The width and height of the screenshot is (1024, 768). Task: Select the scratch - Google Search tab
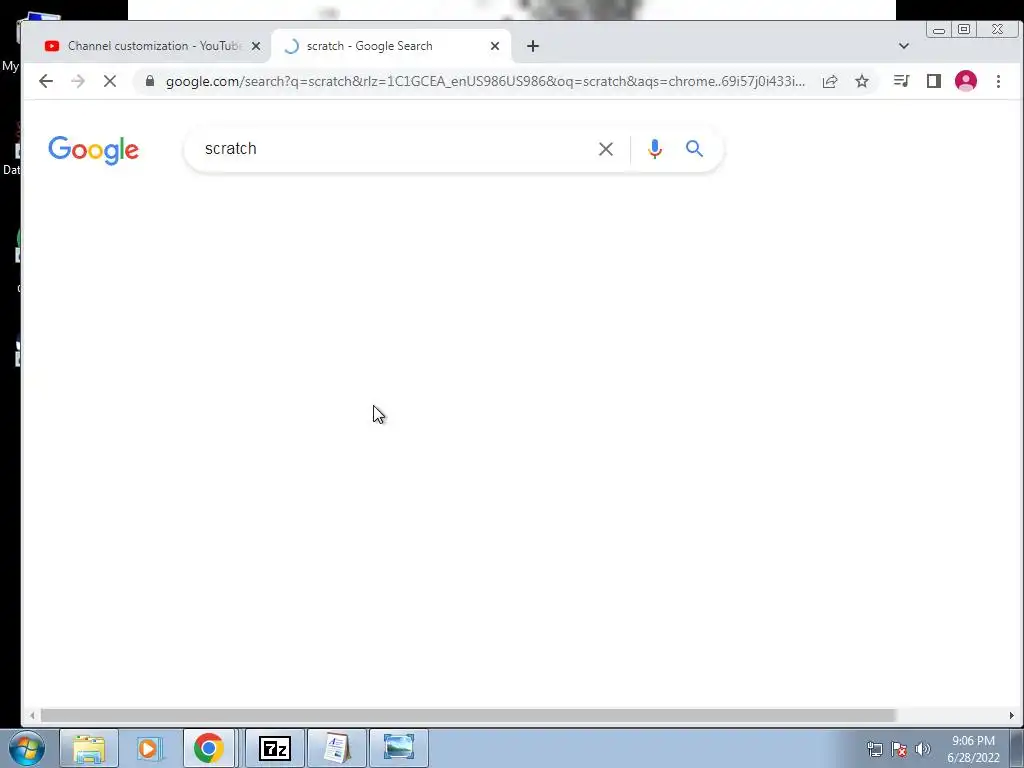pyautogui.click(x=390, y=46)
